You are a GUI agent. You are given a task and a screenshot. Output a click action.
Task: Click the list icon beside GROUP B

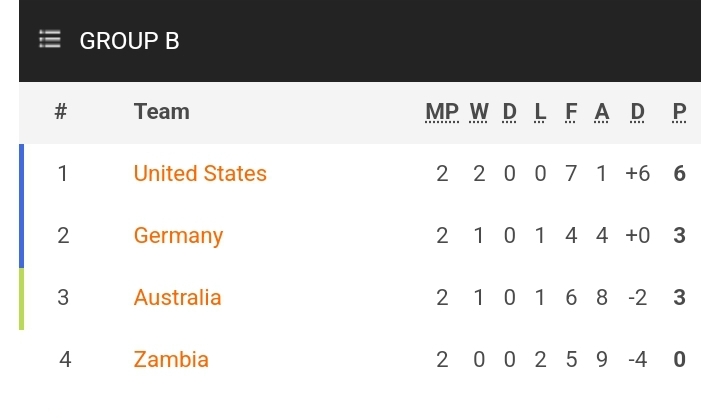(x=50, y=41)
